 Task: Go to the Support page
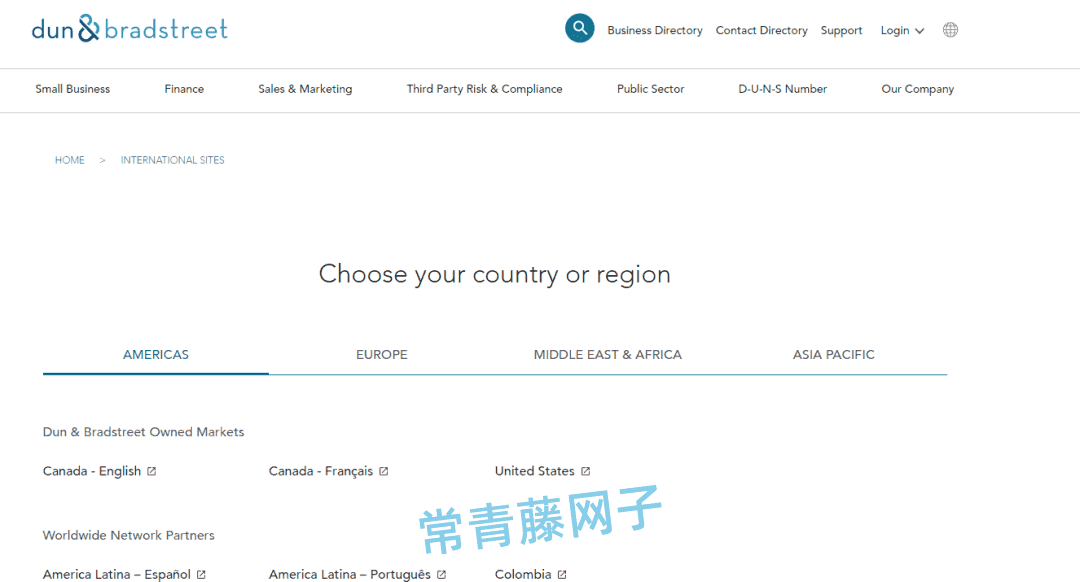click(842, 30)
